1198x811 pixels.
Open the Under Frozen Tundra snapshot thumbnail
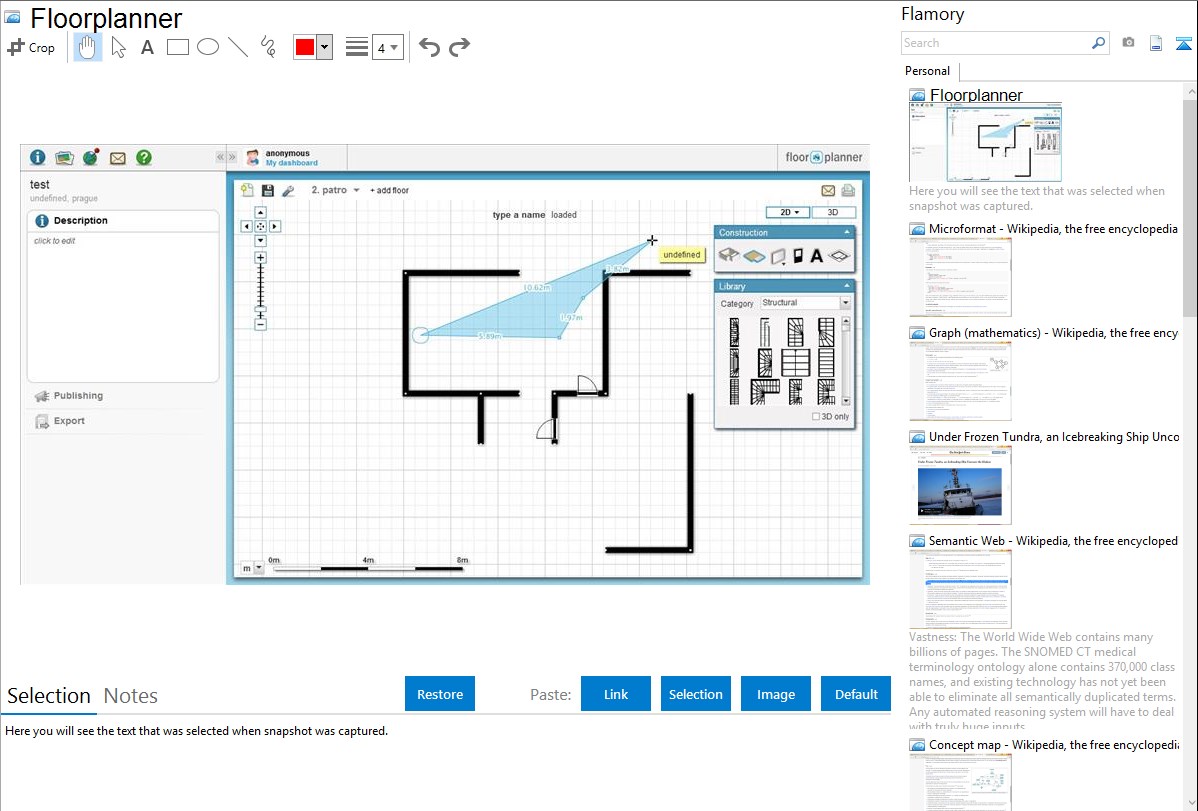960,486
